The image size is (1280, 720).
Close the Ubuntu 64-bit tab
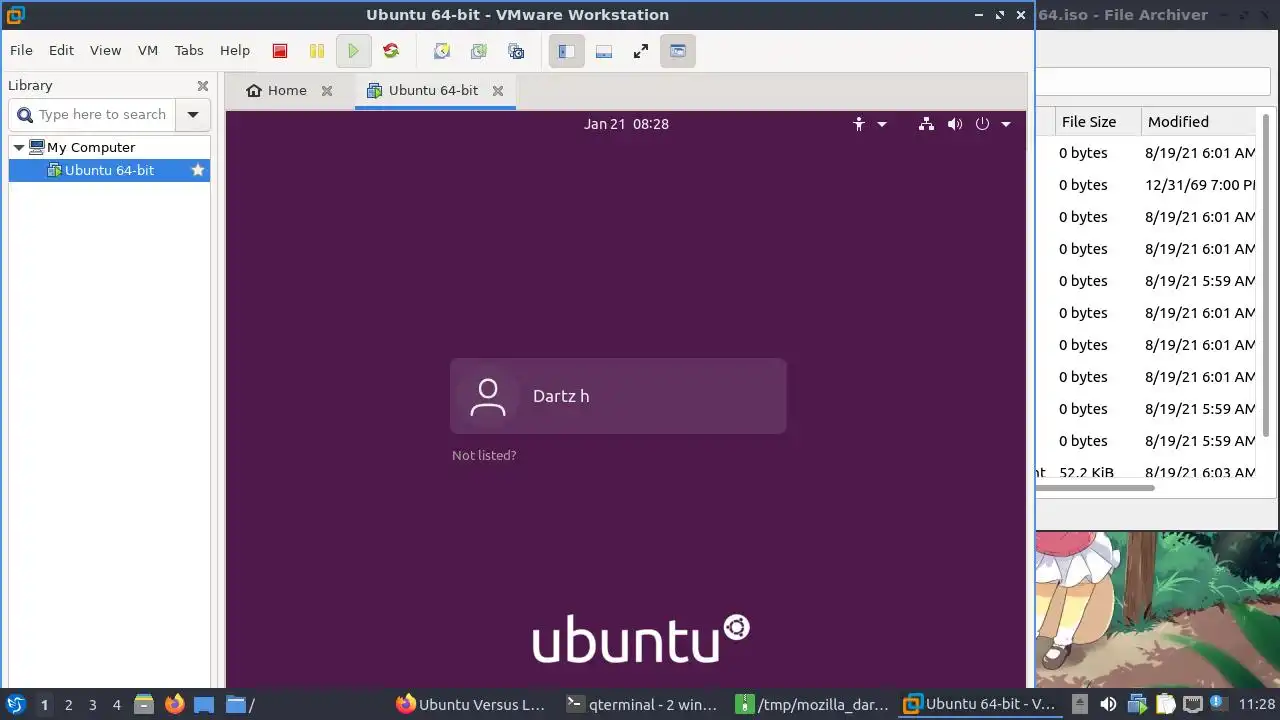(498, 91)
